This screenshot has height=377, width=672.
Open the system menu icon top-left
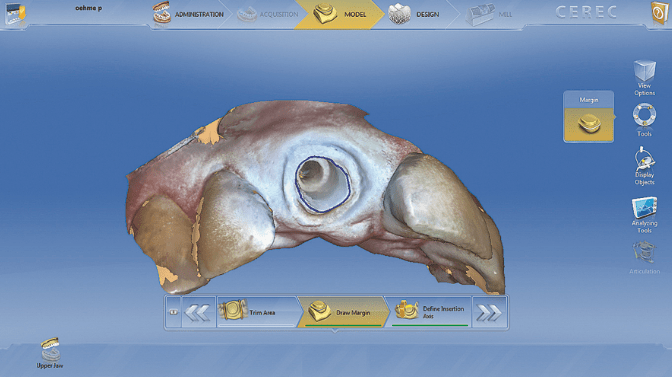coord(16,14)
